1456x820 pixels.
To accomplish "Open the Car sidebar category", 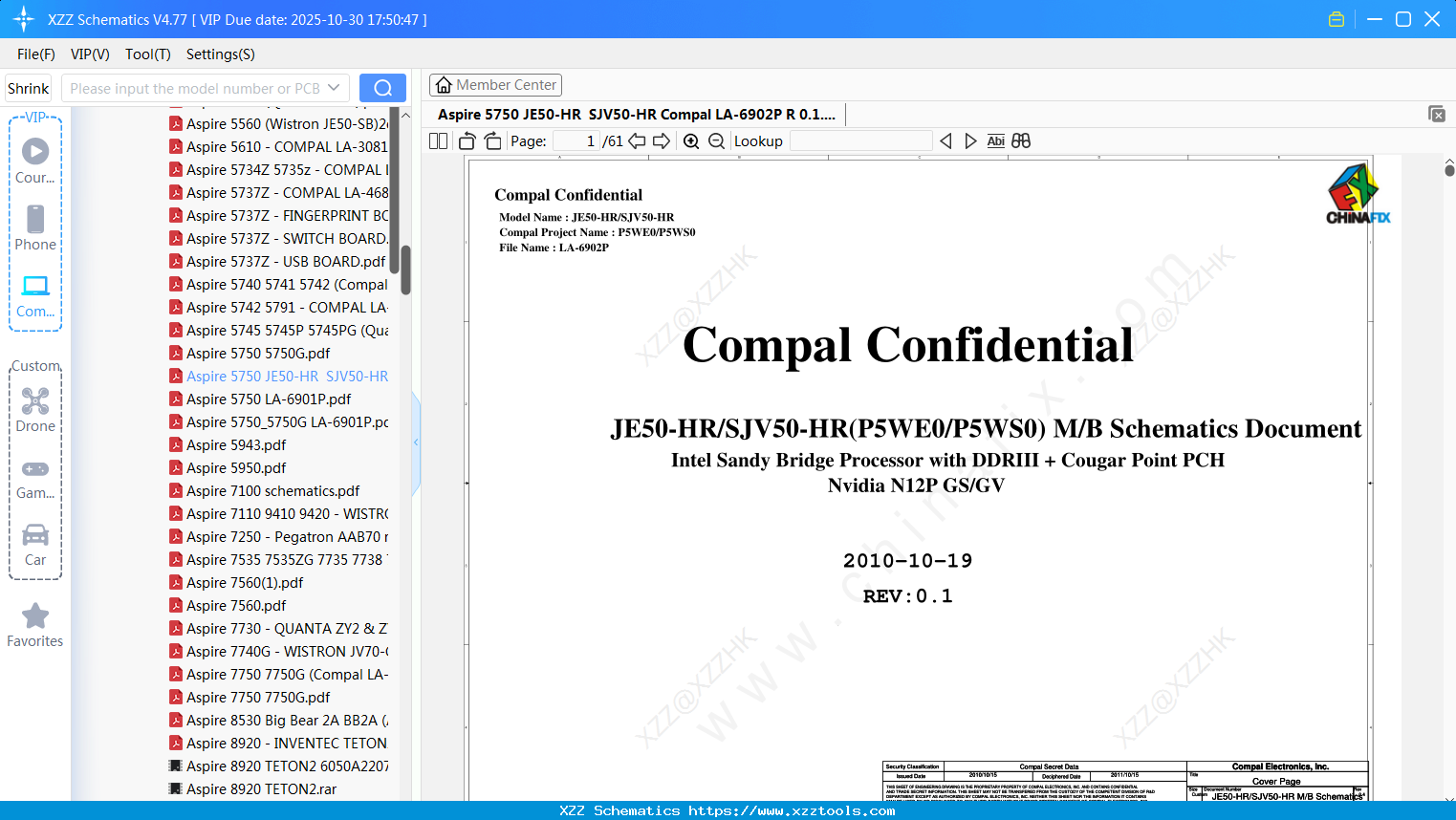I will pos(35,545).
